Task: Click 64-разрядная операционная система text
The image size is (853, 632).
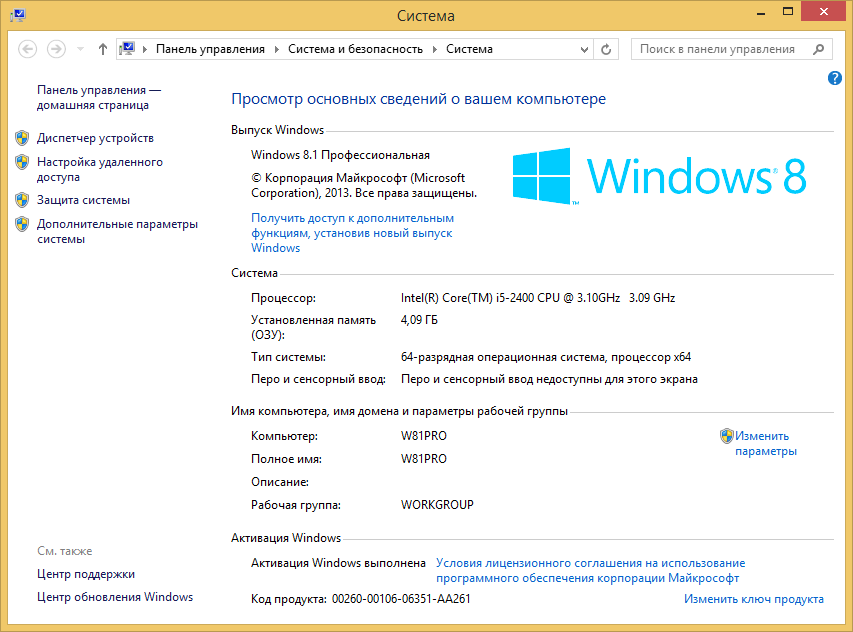Action: tap(546, 357)
